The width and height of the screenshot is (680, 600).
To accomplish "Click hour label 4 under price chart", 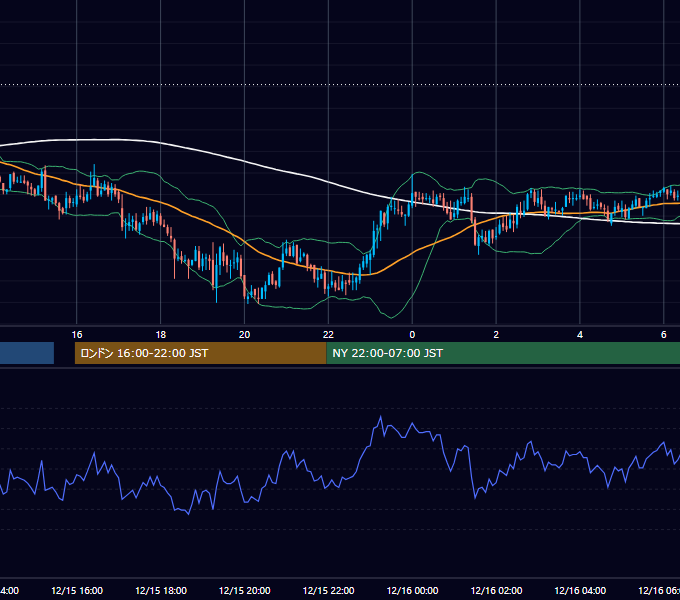I will tap(580, 335).
